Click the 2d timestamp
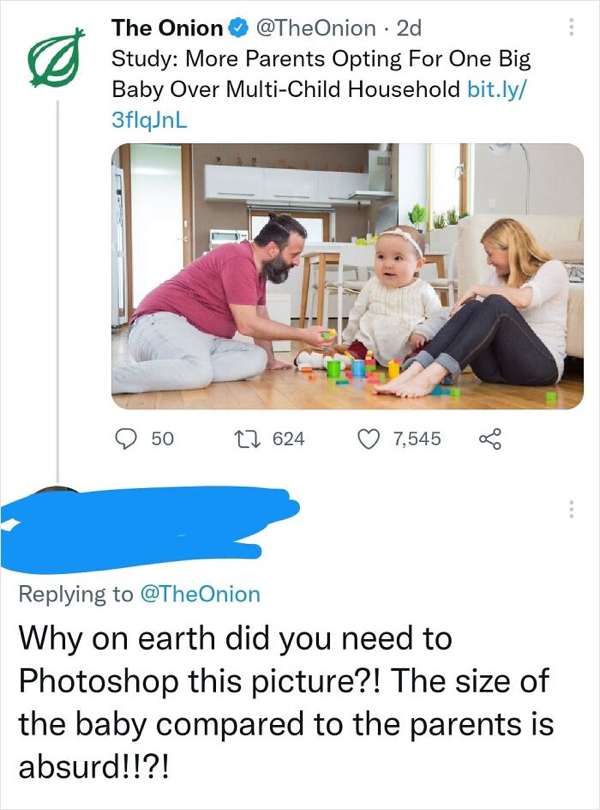This screenshot has width=600, height=810. coord(410,25)
